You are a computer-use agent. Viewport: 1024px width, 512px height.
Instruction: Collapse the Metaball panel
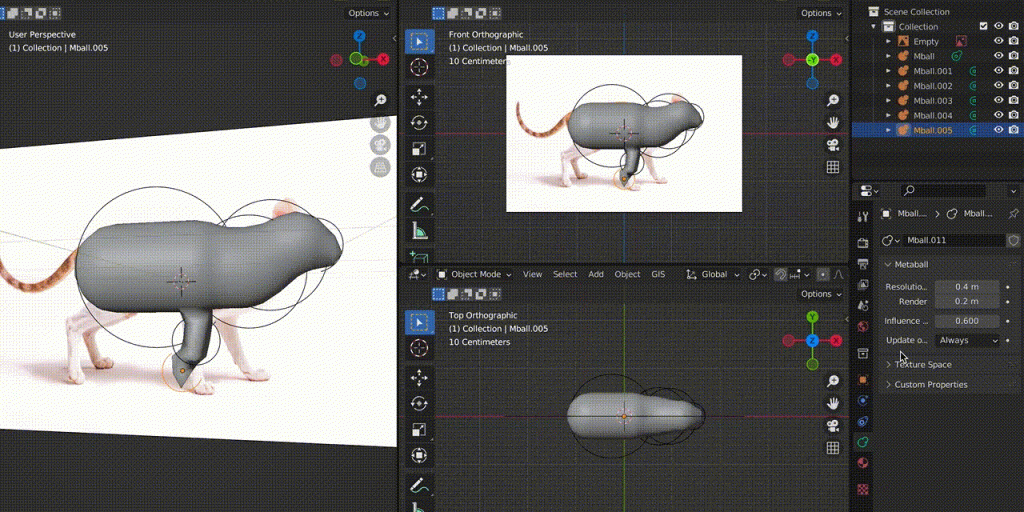point(911,264)
